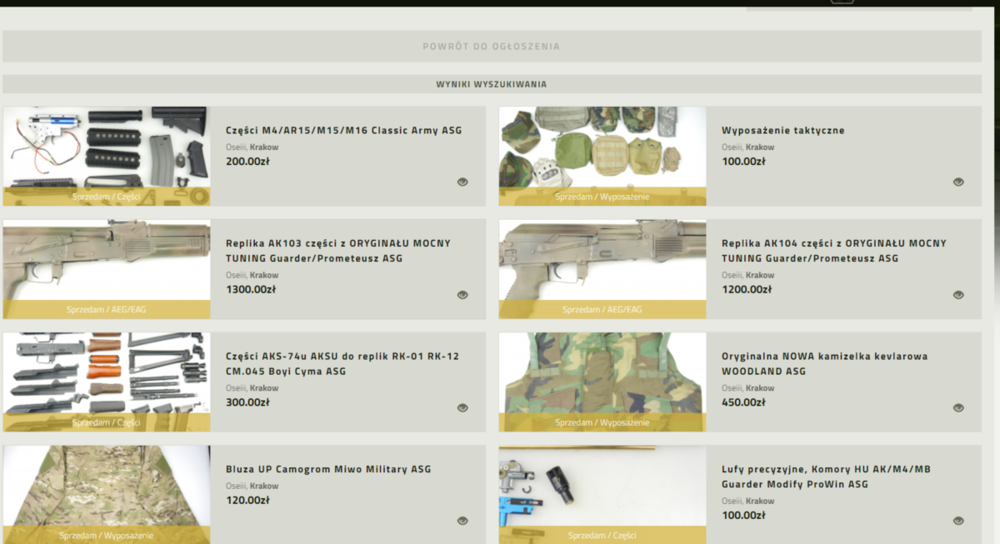Click eye icon on Lufy precyzyjne listing
Image resolution: width=1000 pixels, height=544 pixels.
pyautogui.click(x=959, y=520)
